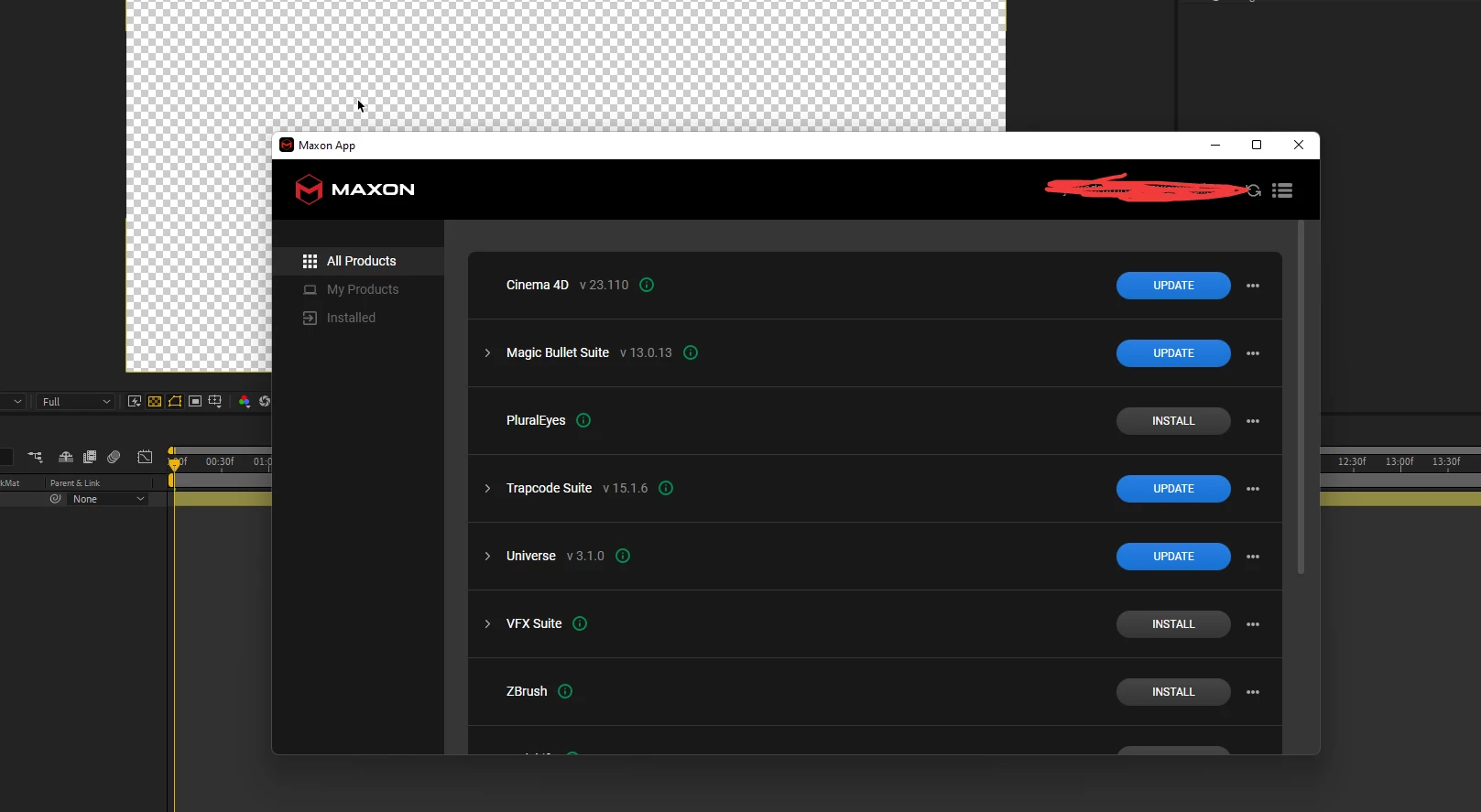Open composition mini-flowchart in timeline

point(35,457)
